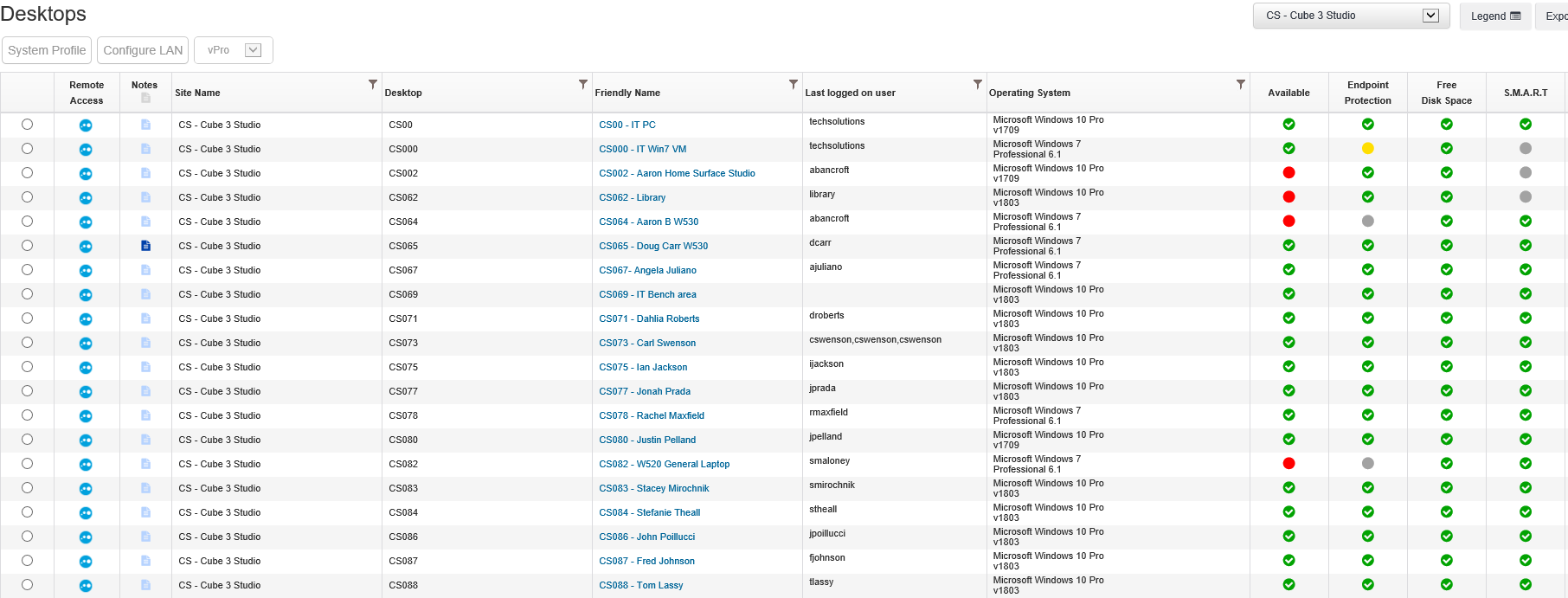Launch remote access for CS002 desktop
Viewport: 1568px width, 598px height.
coord(86,174)
